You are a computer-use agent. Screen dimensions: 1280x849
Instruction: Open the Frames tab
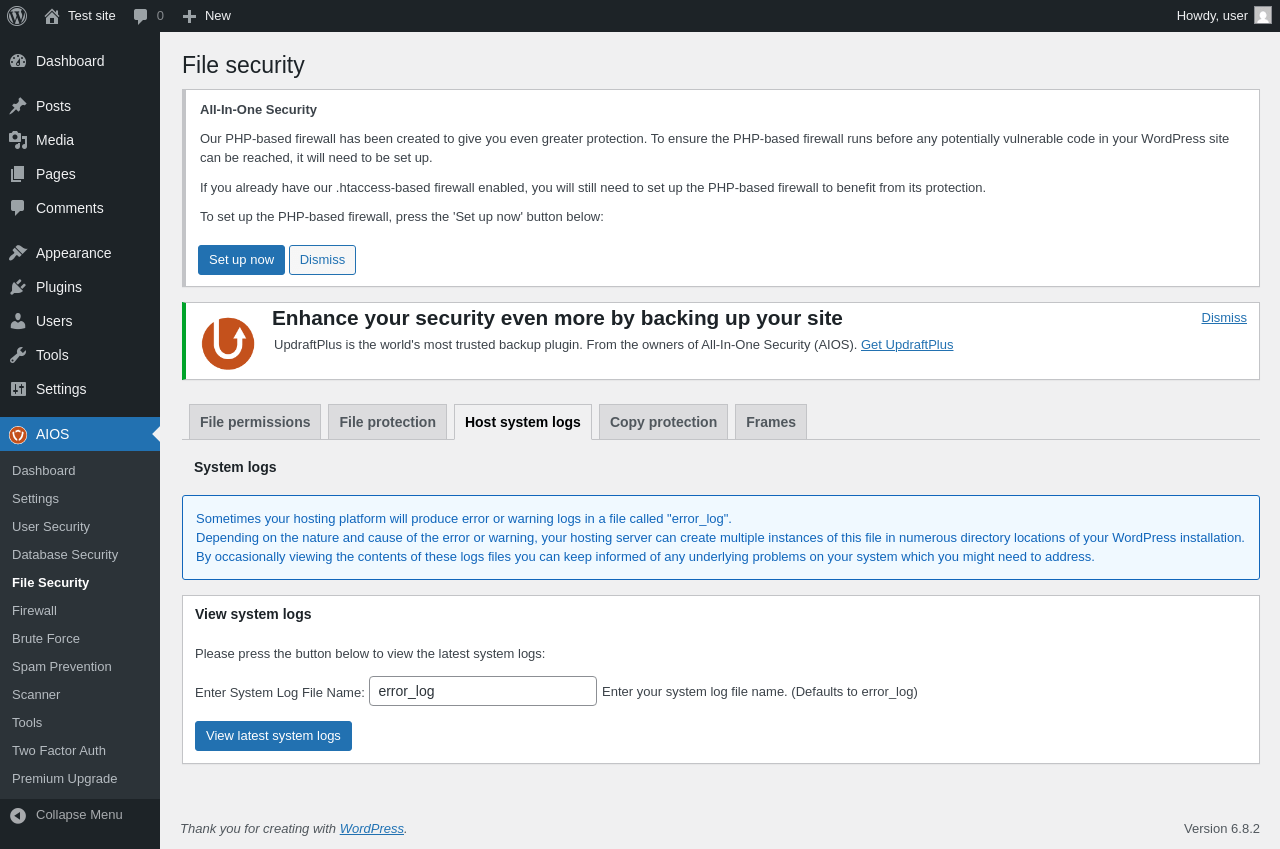click(771, 422)
